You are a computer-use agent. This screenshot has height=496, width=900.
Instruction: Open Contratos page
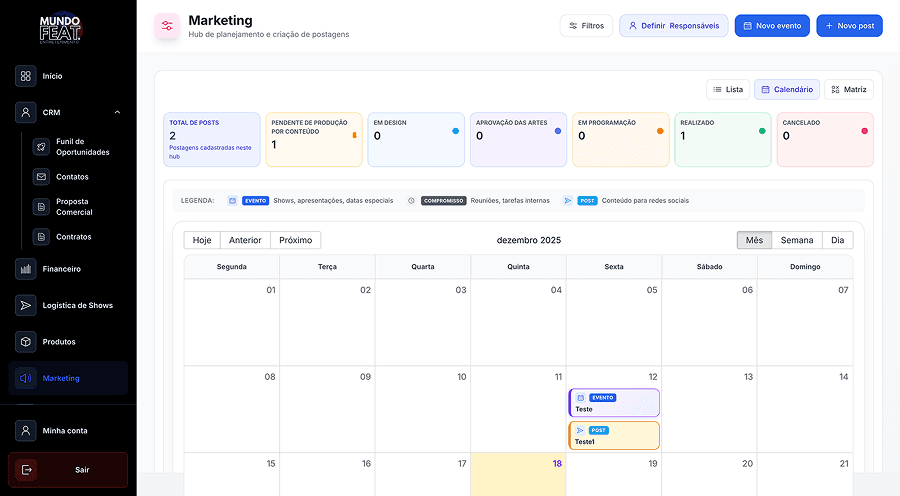[x=73, y=237]
